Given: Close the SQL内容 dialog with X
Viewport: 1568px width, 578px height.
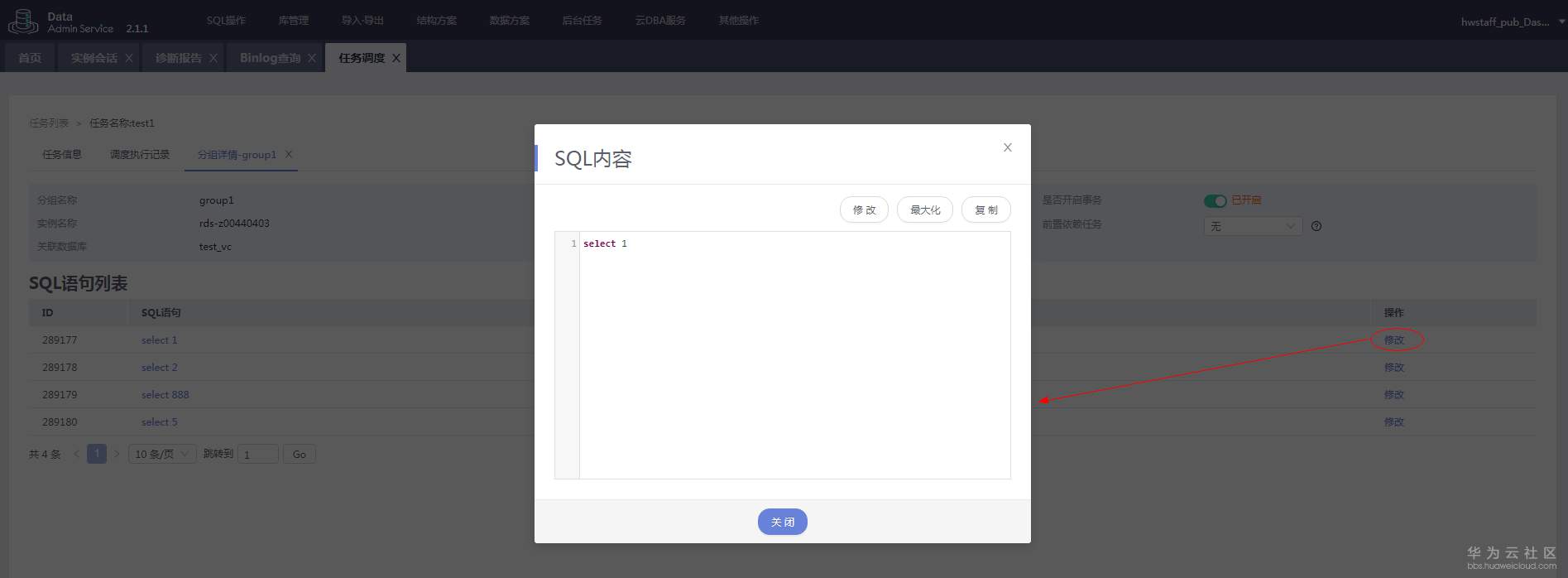Looking at the screenshot, I should click(1007, 147).
